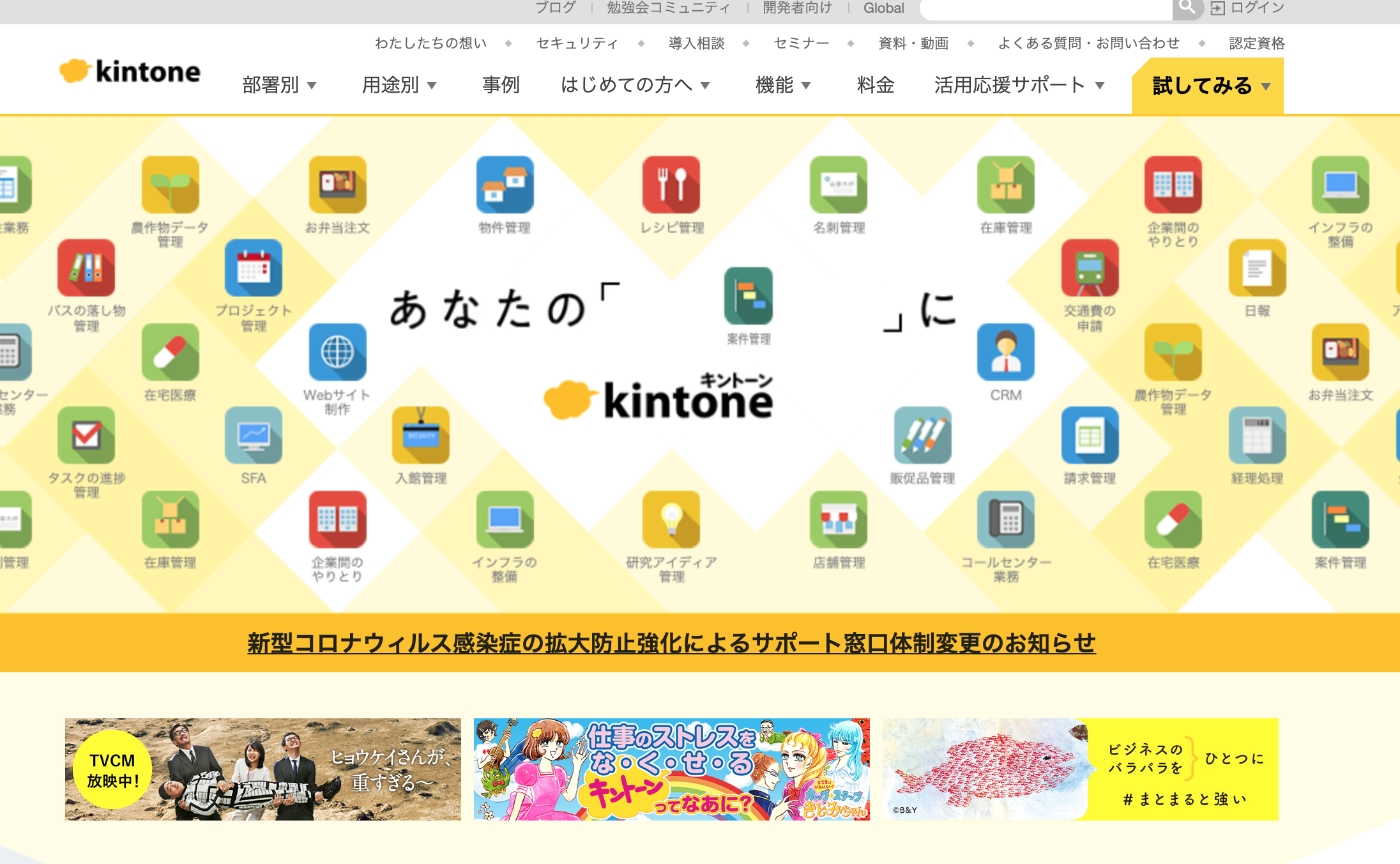Open the 新型コロナウィルス感染症 support notice link
The height and width of the screenshot is (864, 1400).
(x=672, y=643)
